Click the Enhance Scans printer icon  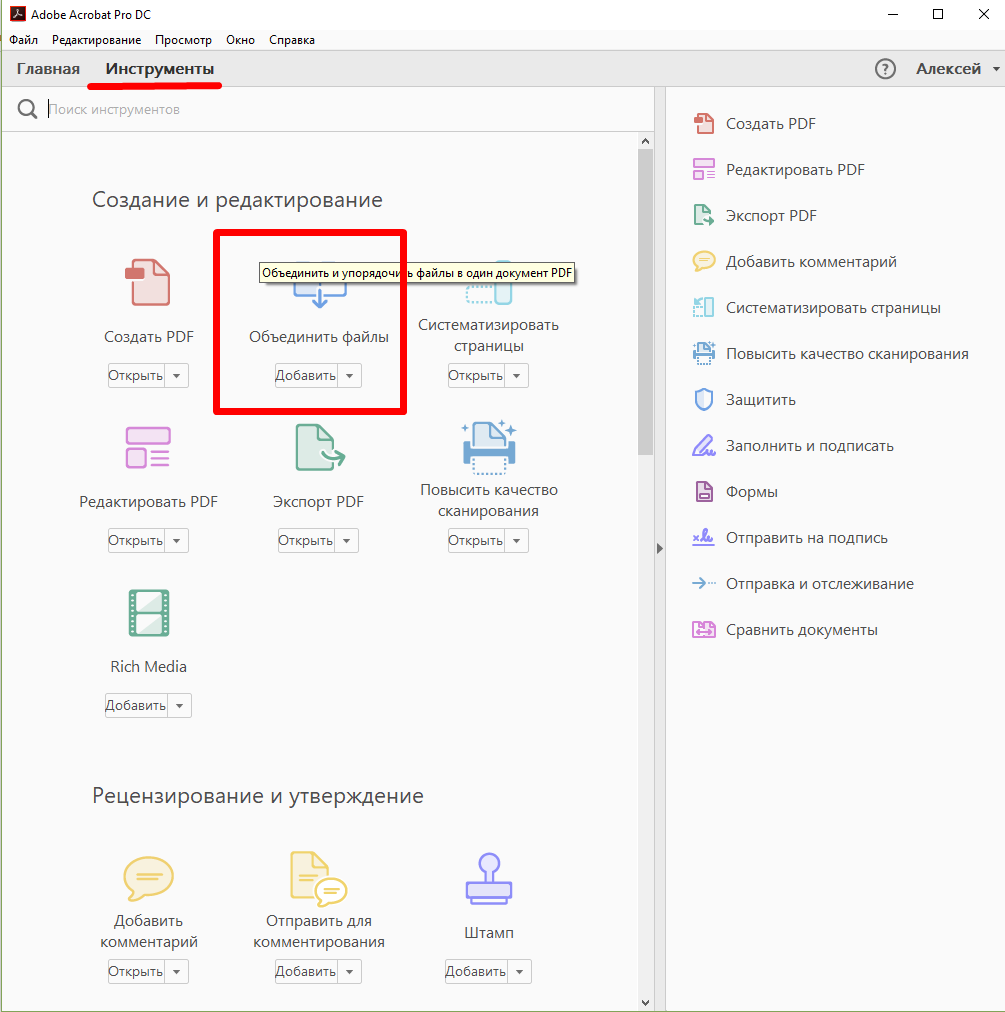pyautogui.click(x=489, y=447)
